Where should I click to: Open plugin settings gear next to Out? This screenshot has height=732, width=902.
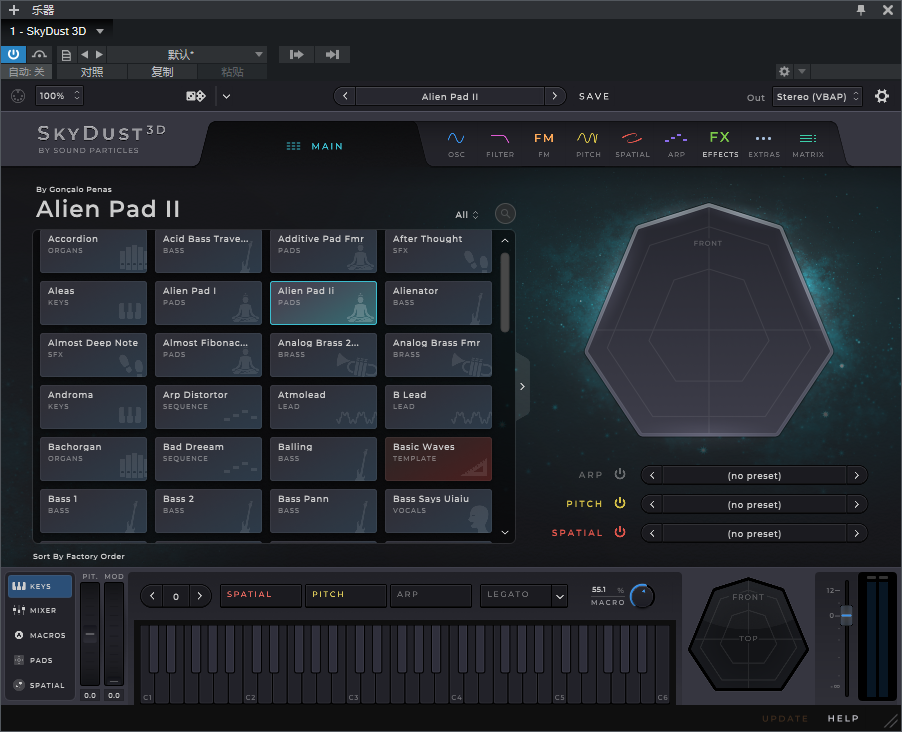click(x=882, y=96)
